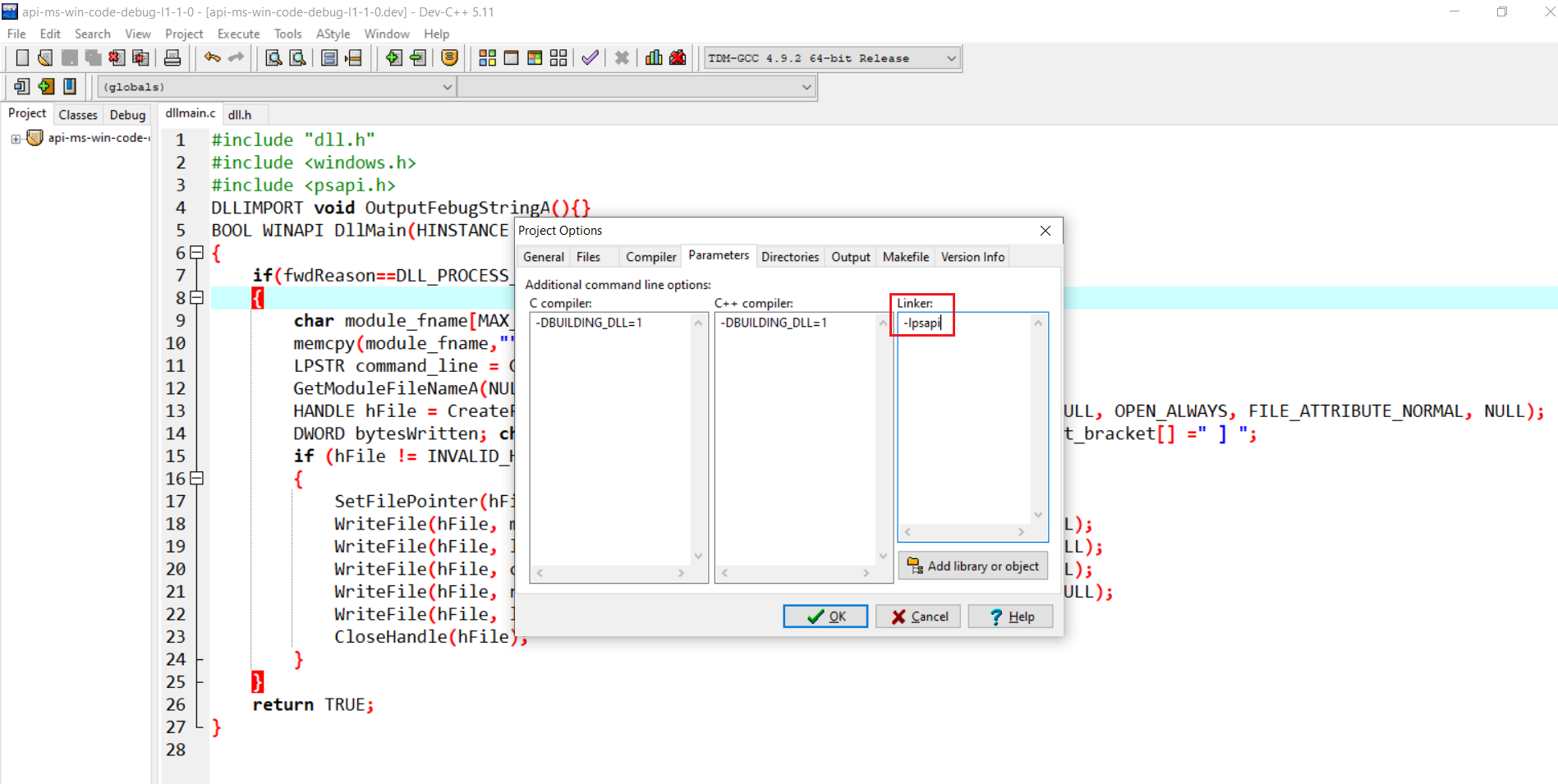
Task: Collapse the code fold at line 16
Action: [x=196, y=478]
